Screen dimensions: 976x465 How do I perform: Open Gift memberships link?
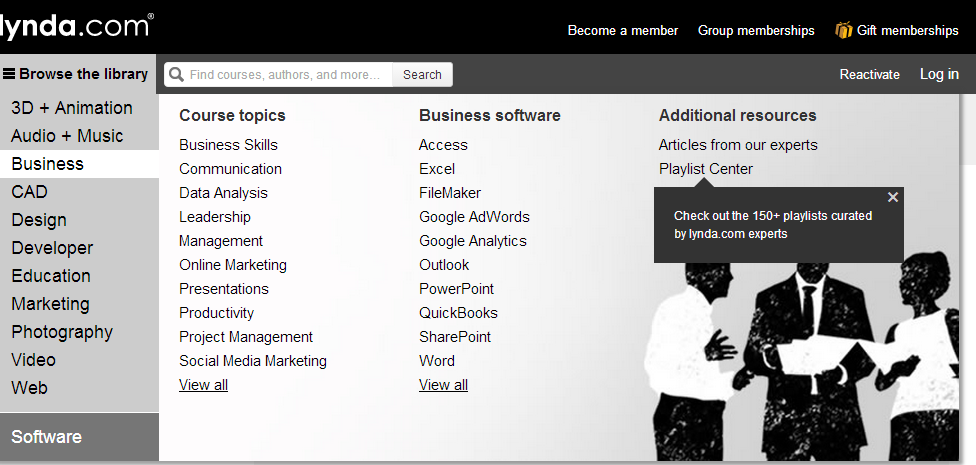(908, 31)
